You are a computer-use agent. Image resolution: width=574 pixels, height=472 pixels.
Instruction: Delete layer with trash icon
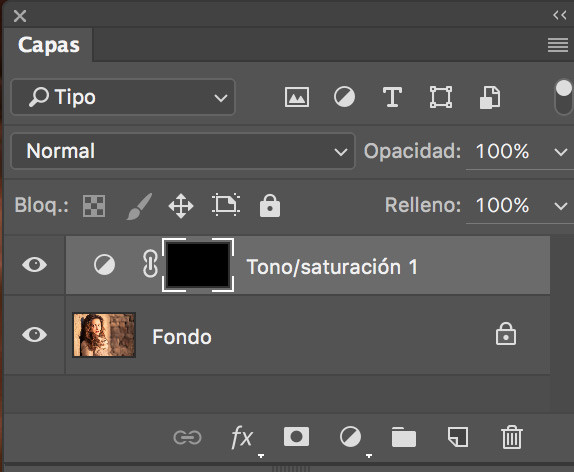pos(512,437)
